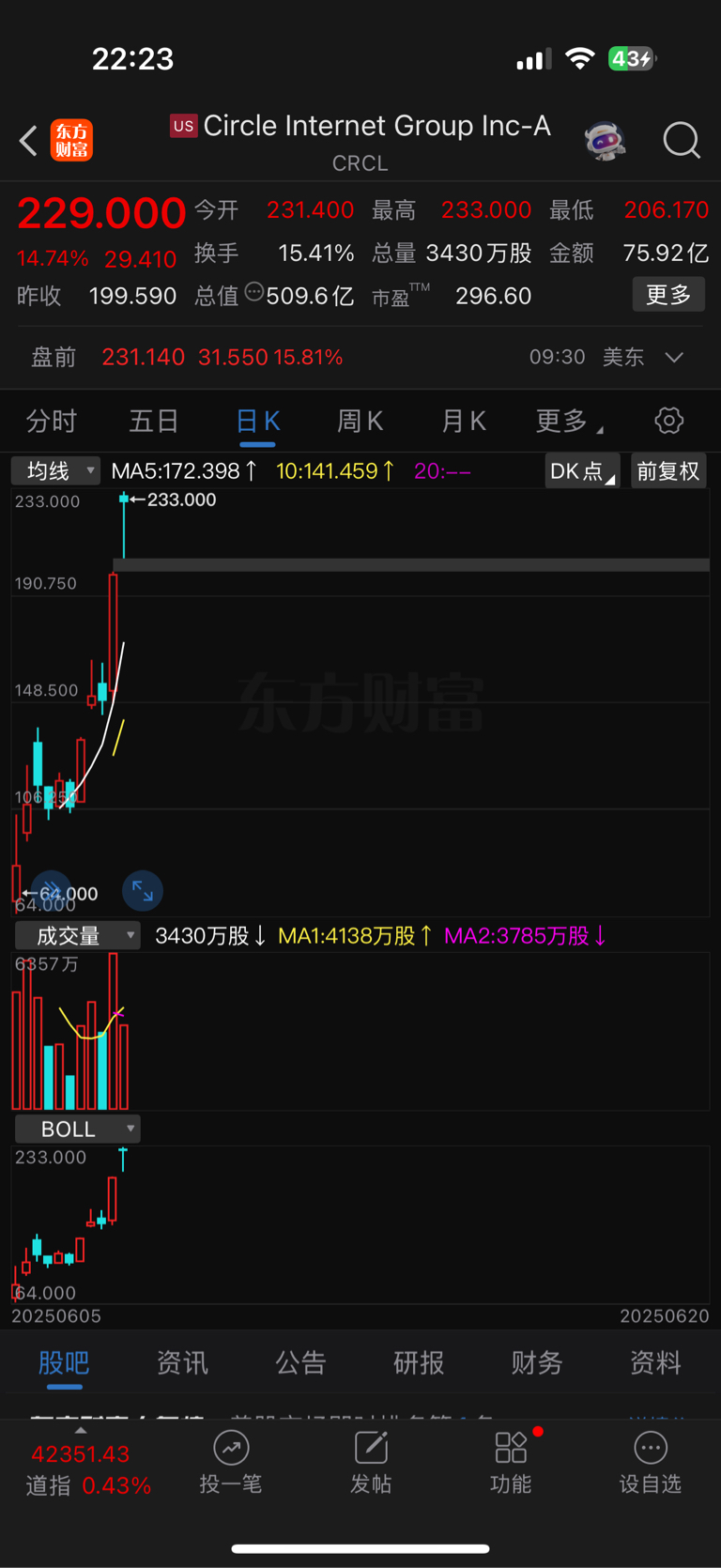The image size is (721, 1568).
Task: Tap the MA2:3785万股 volume label
Action: tap(525, 936)
